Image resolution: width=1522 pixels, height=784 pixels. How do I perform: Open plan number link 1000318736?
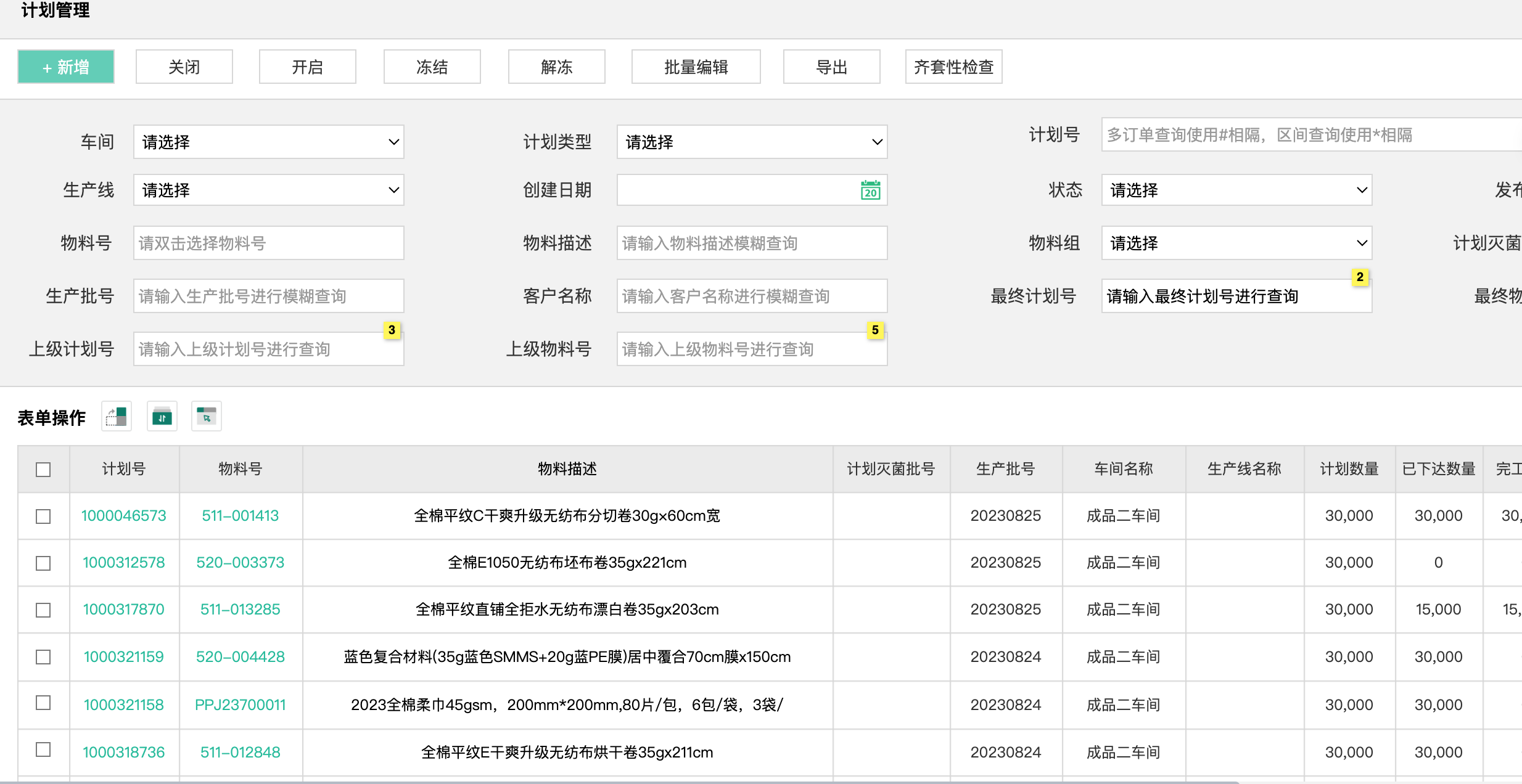point(124,753)
